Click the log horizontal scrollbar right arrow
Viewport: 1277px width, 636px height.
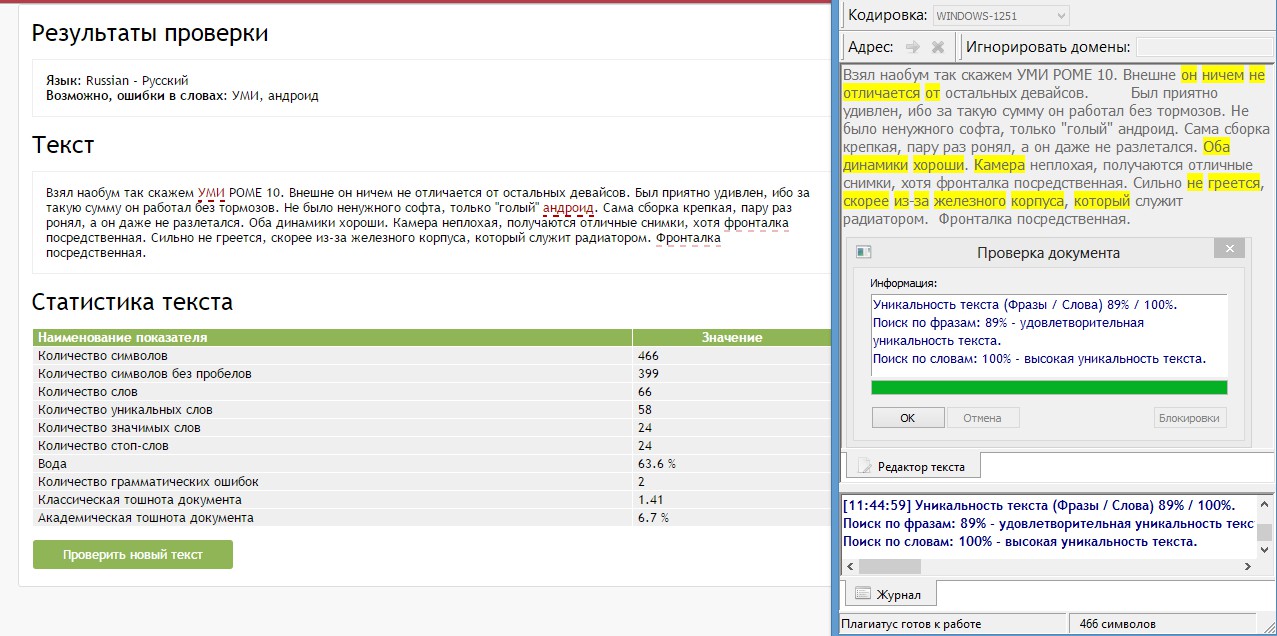coord(1247,567)
